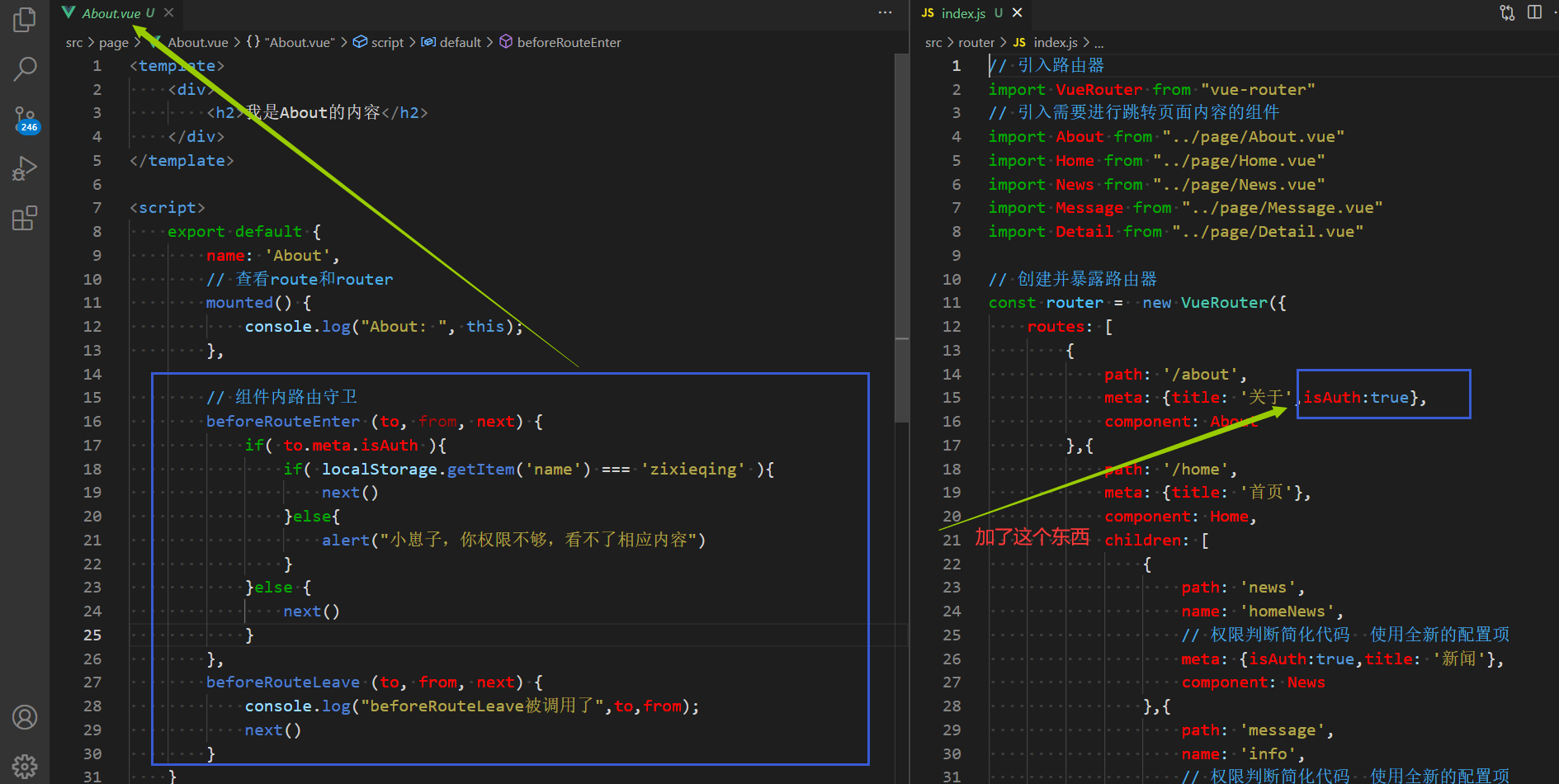This screenshot has width=1559, height=784.
Task: Click 'default' breadcrumb segment
Action: [451, 42]
